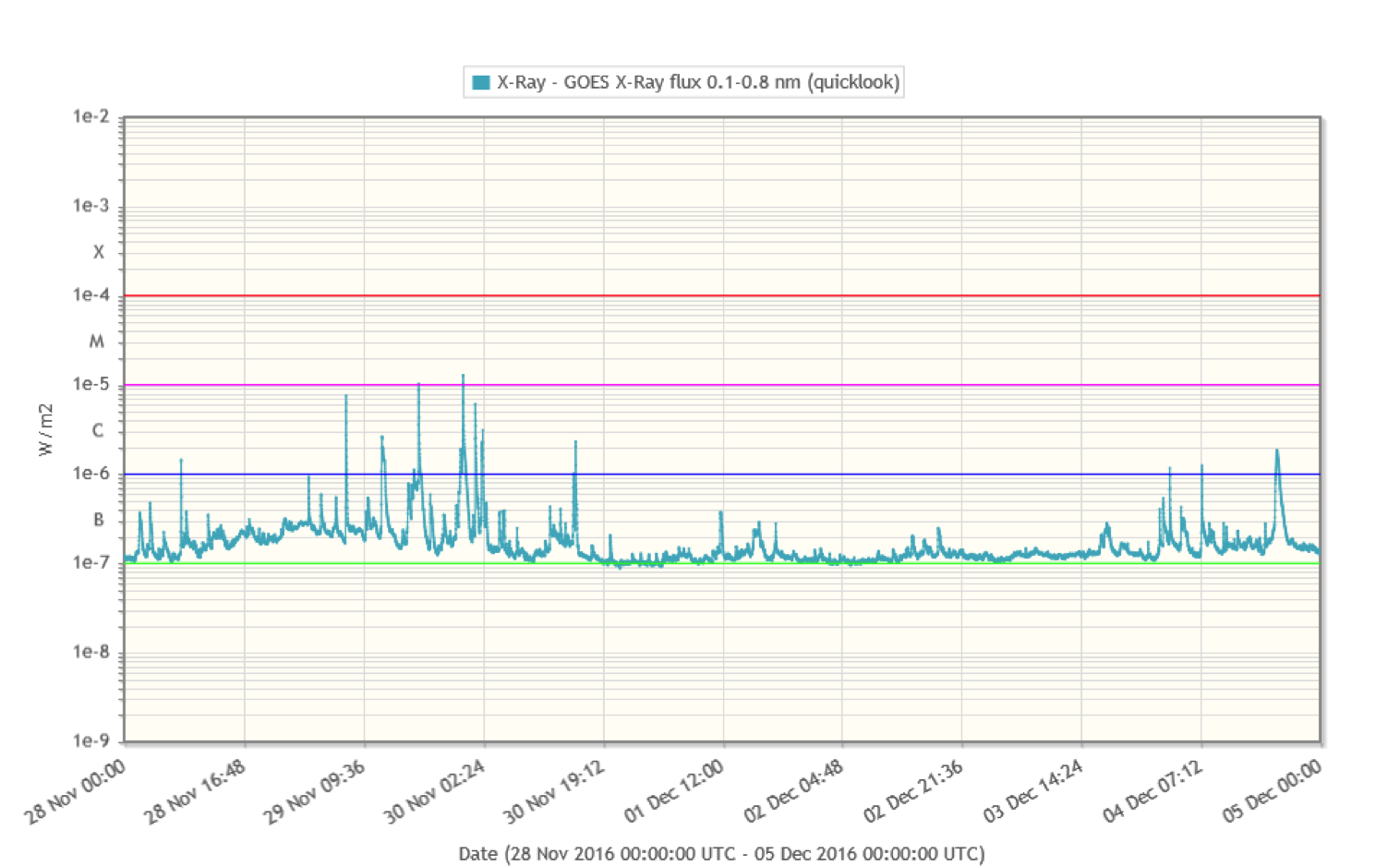The height and width of the screenshot is (866, 1400).
Task: Click the Date range x-axis title
Action: click(x=721, y=854)
